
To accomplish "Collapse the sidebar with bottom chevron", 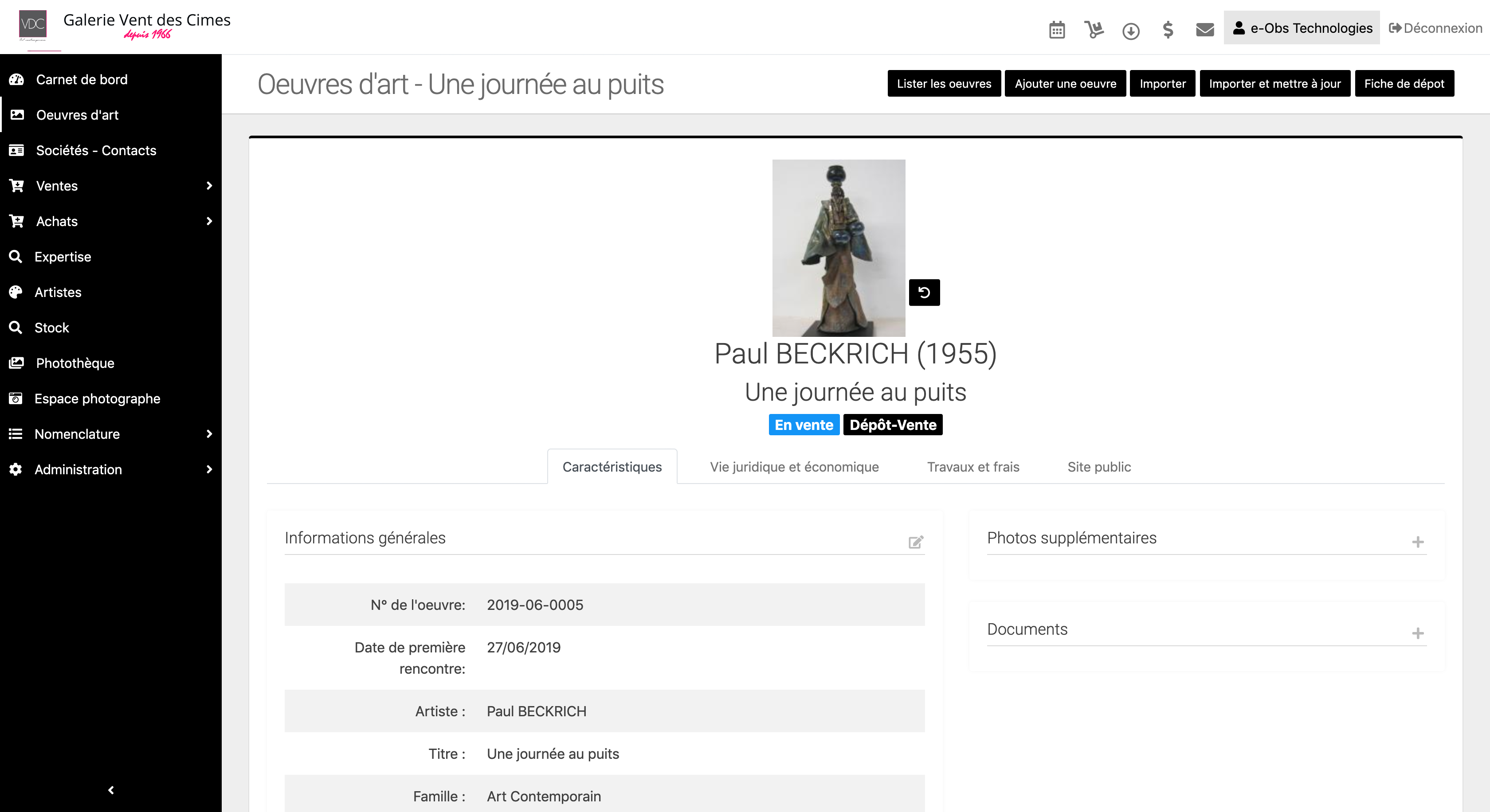I will click(111, 790).
